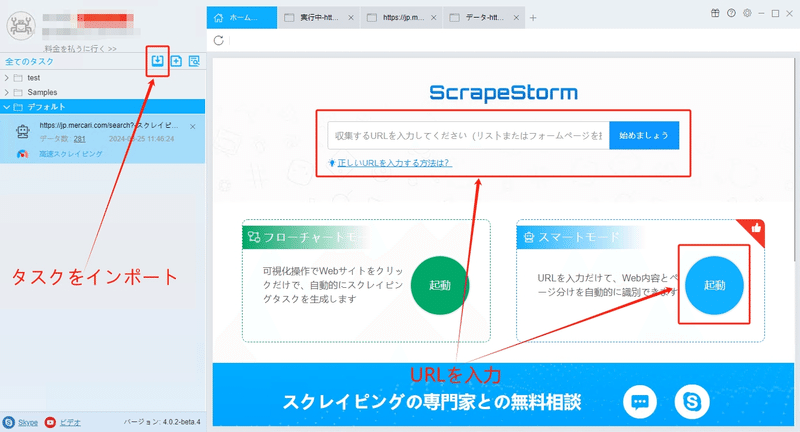Open the ビデオ link in footer

70,423
